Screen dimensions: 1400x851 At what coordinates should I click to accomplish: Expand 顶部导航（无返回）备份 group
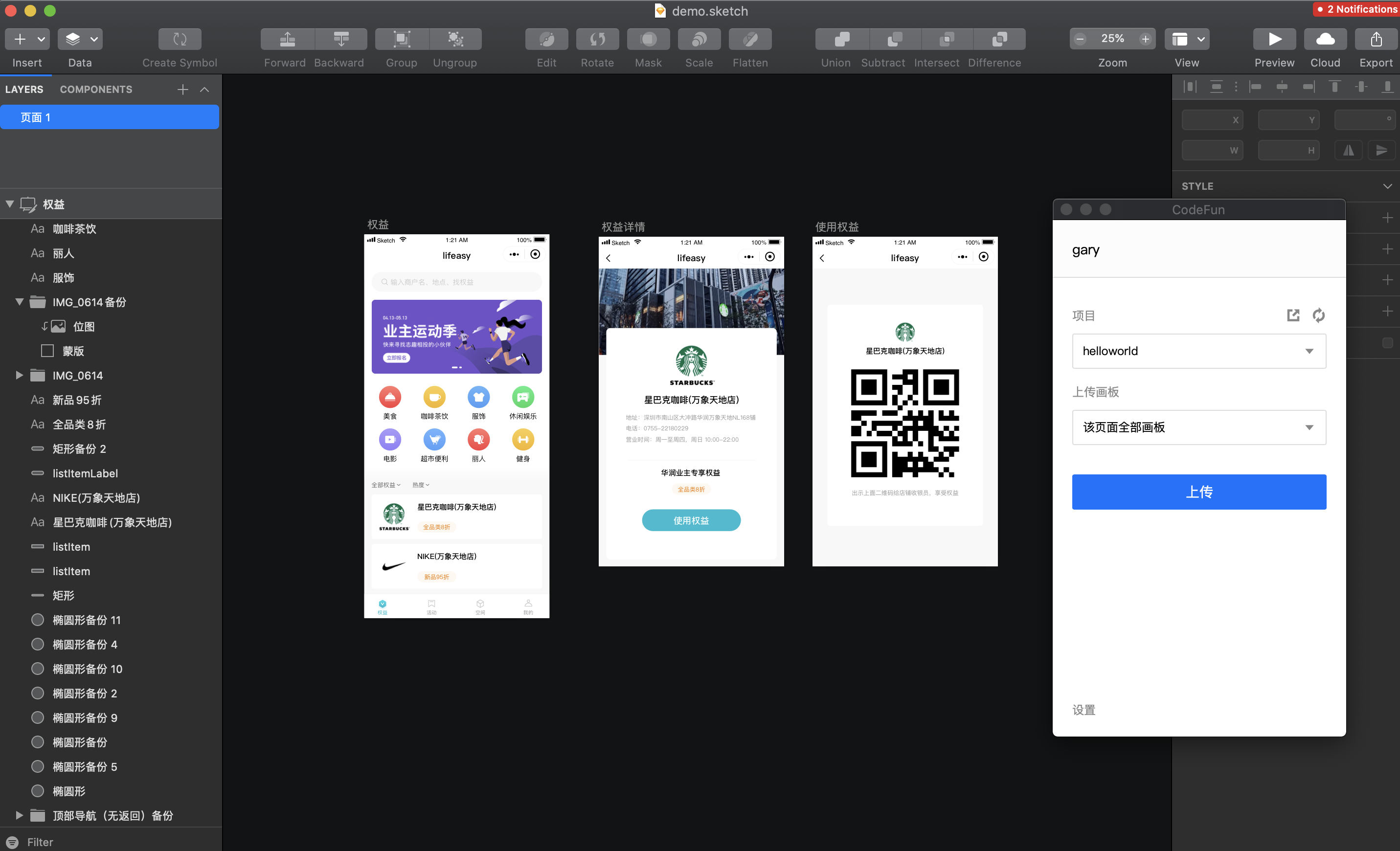click(19, 815)
